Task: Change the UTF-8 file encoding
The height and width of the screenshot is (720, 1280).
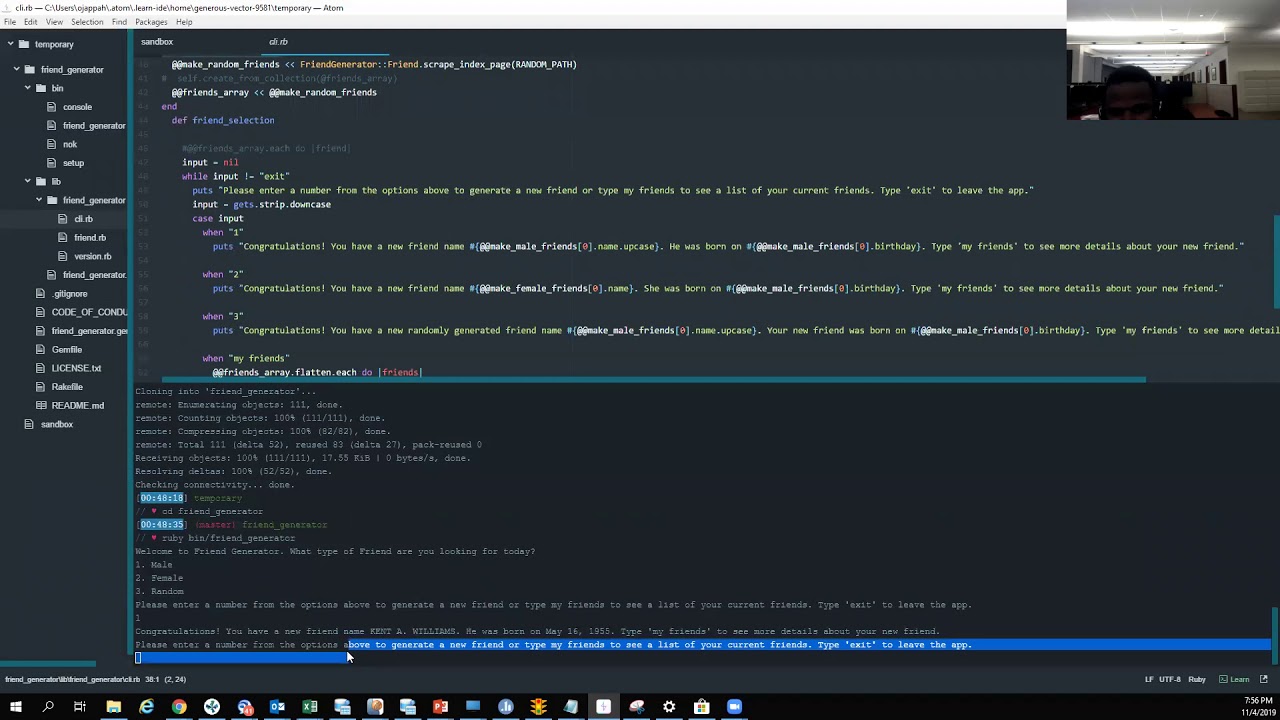Action: [1168, 679]
